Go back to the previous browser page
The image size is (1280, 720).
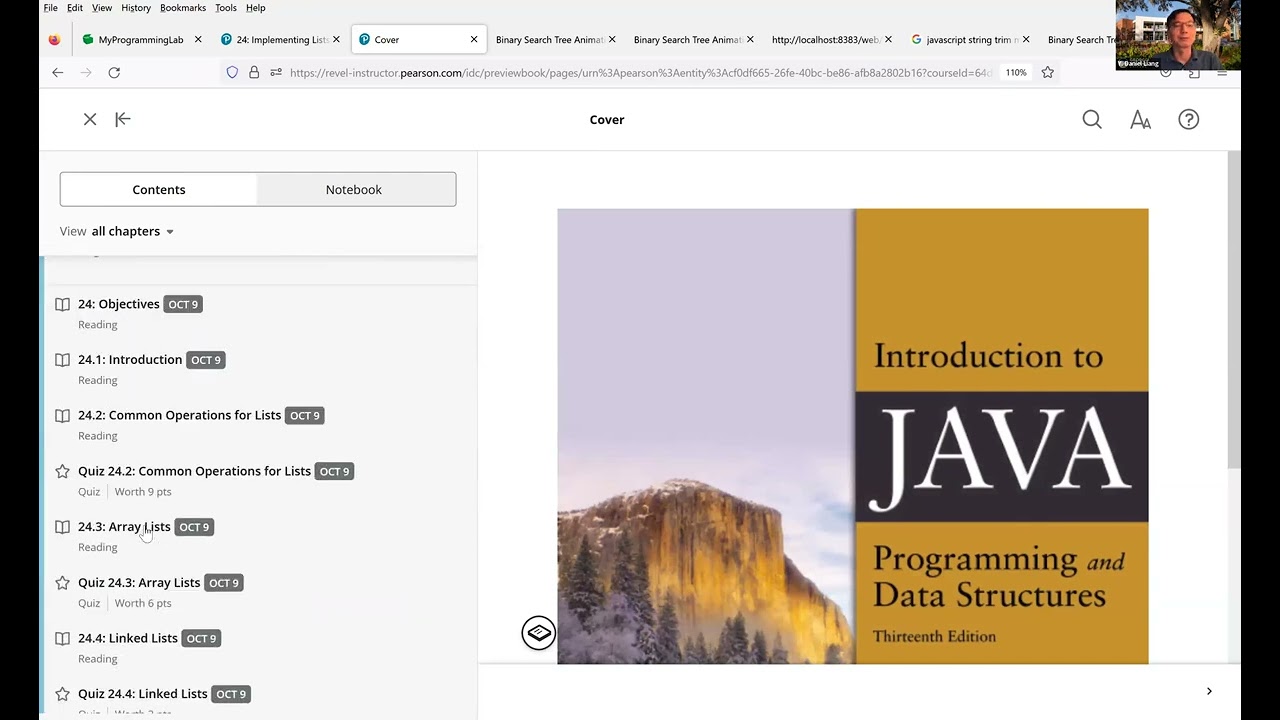coord(58,72)
